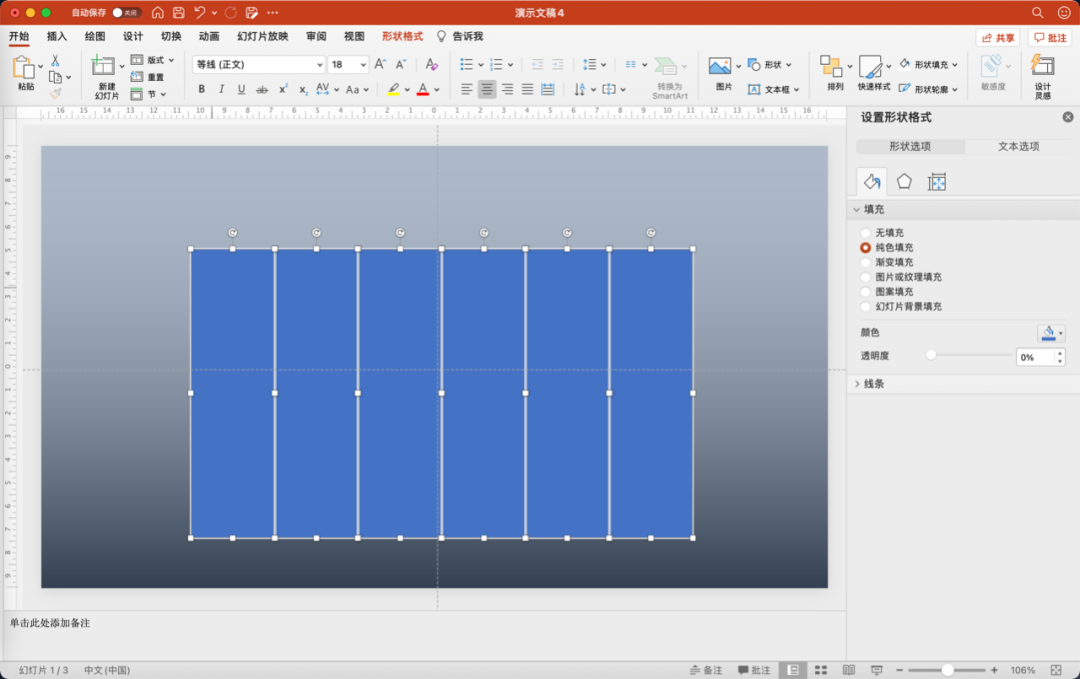
Task: Open the Shape Outline dropdown arrow
Action: [955, 90]
